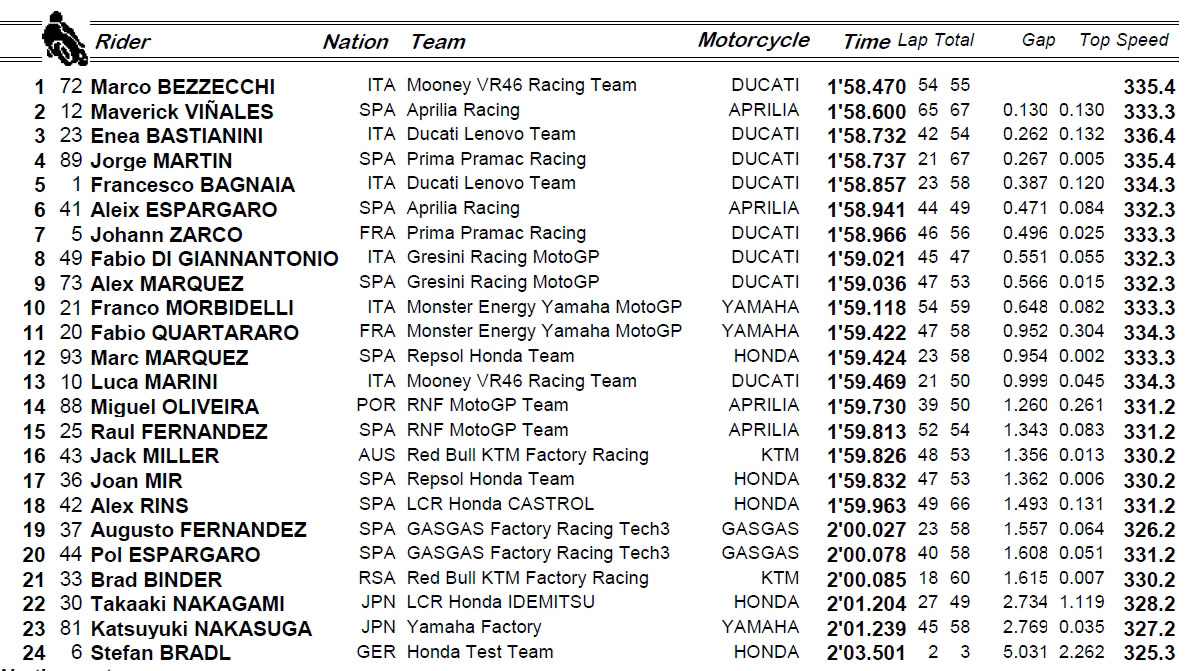Select Maverick VIÑALES rider name
This screenshot has height=671, width=1187.
click(x=182, y=111)
